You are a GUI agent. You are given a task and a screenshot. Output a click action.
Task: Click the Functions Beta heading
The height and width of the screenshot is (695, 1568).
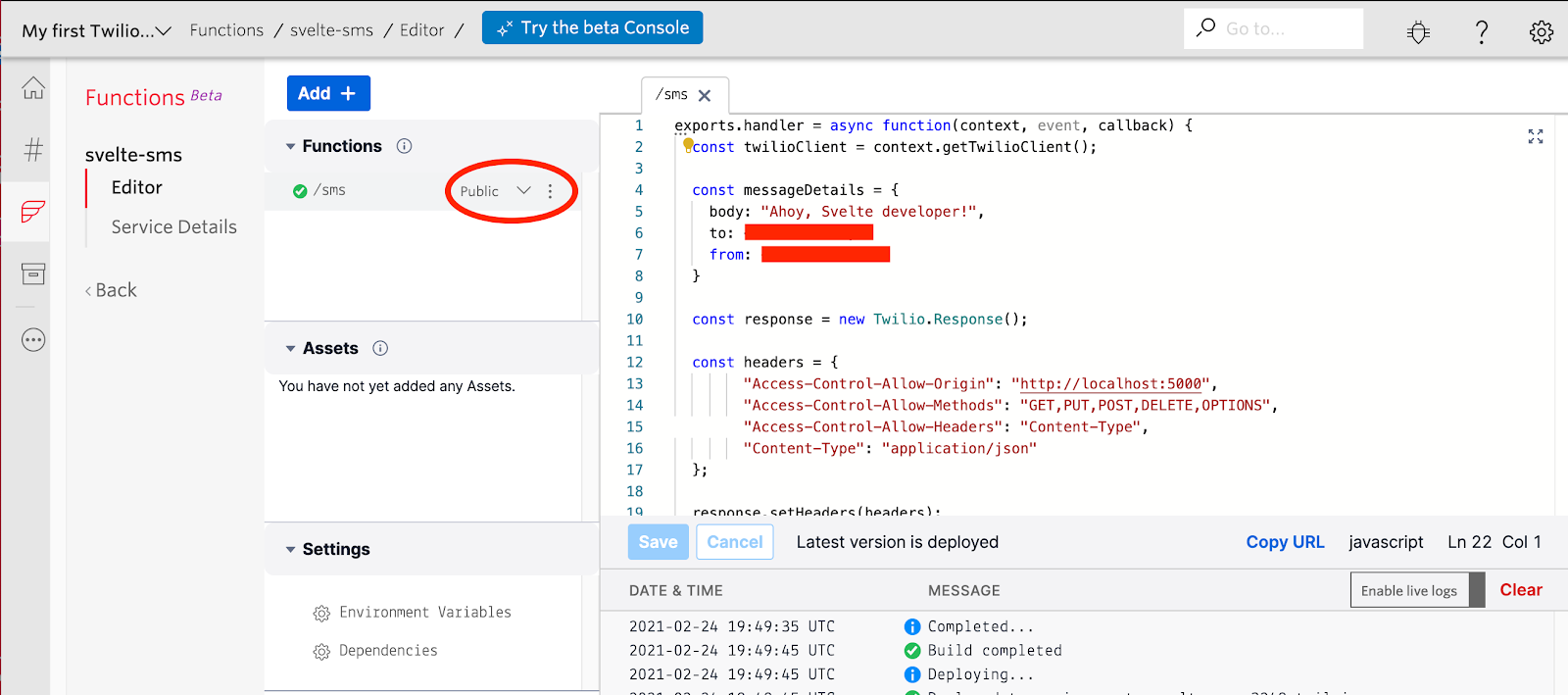tap(154, 97)
